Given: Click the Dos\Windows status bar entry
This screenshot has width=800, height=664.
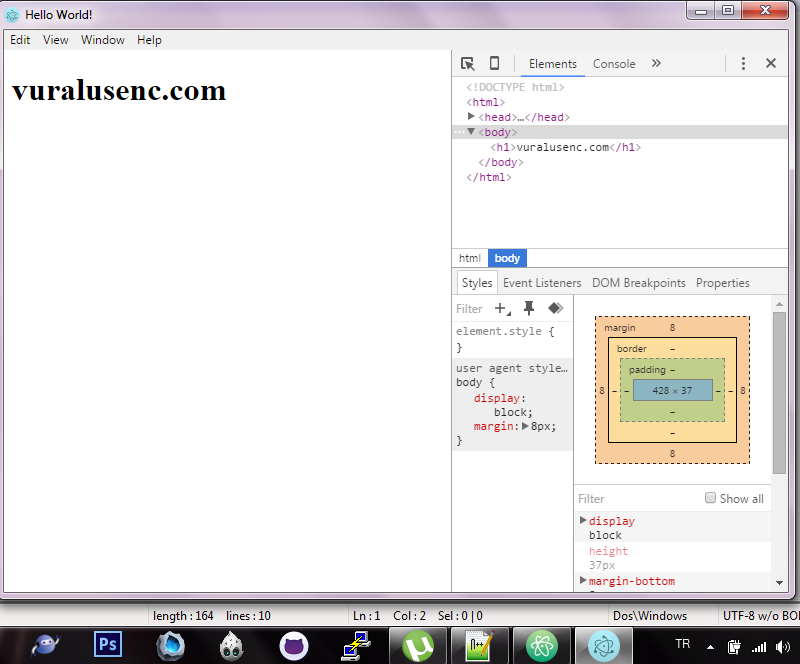Looking at the screenshot, I should click(649, 616).
